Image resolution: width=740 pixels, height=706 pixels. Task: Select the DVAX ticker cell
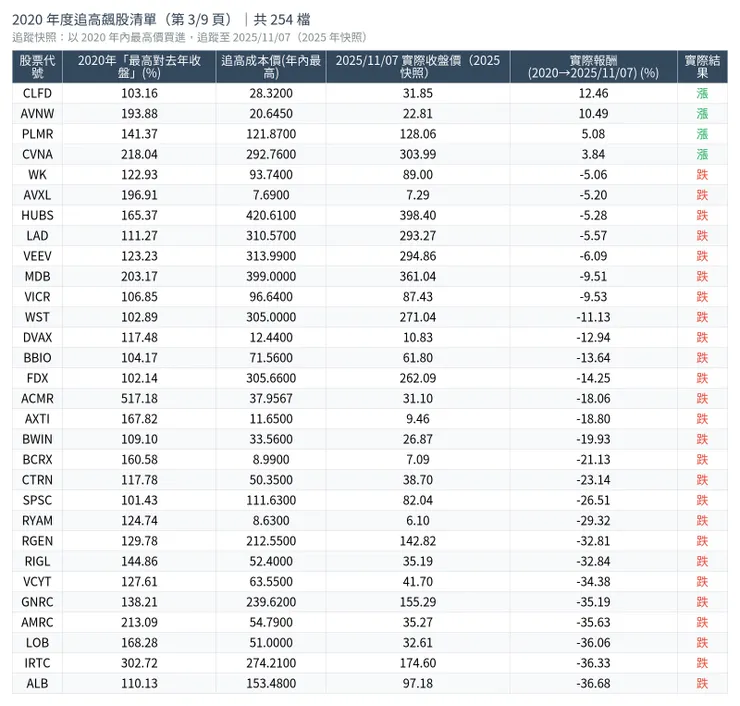pos(37,337)
